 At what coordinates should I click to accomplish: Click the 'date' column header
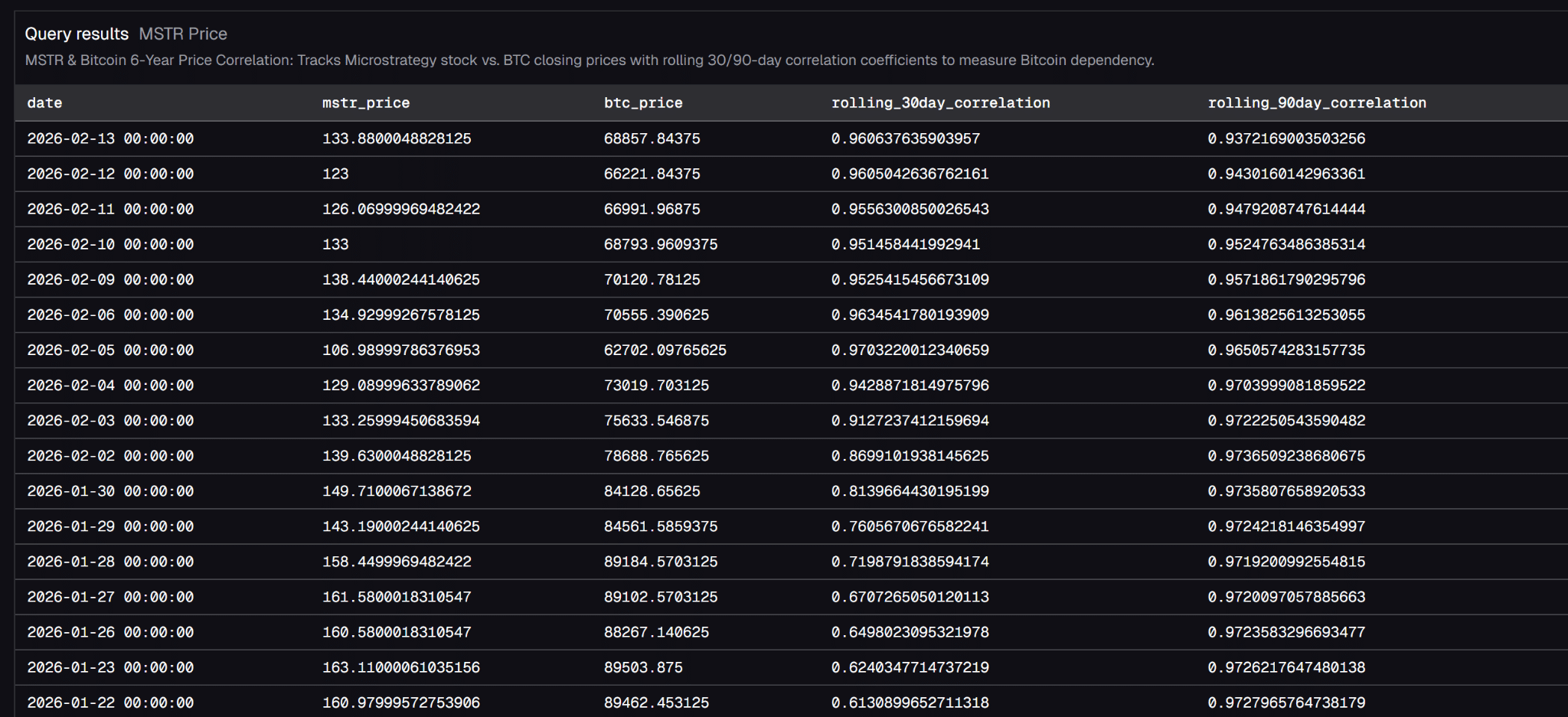click(x=44, y=103)
